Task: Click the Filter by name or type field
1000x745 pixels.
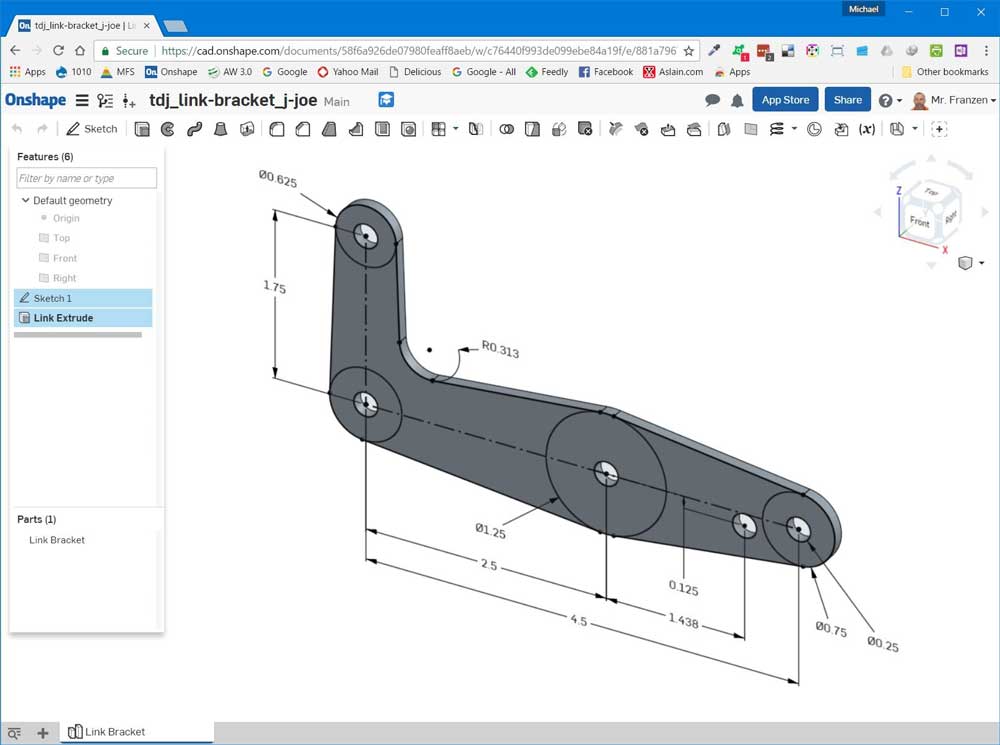Action: click(x=86, y=178)
